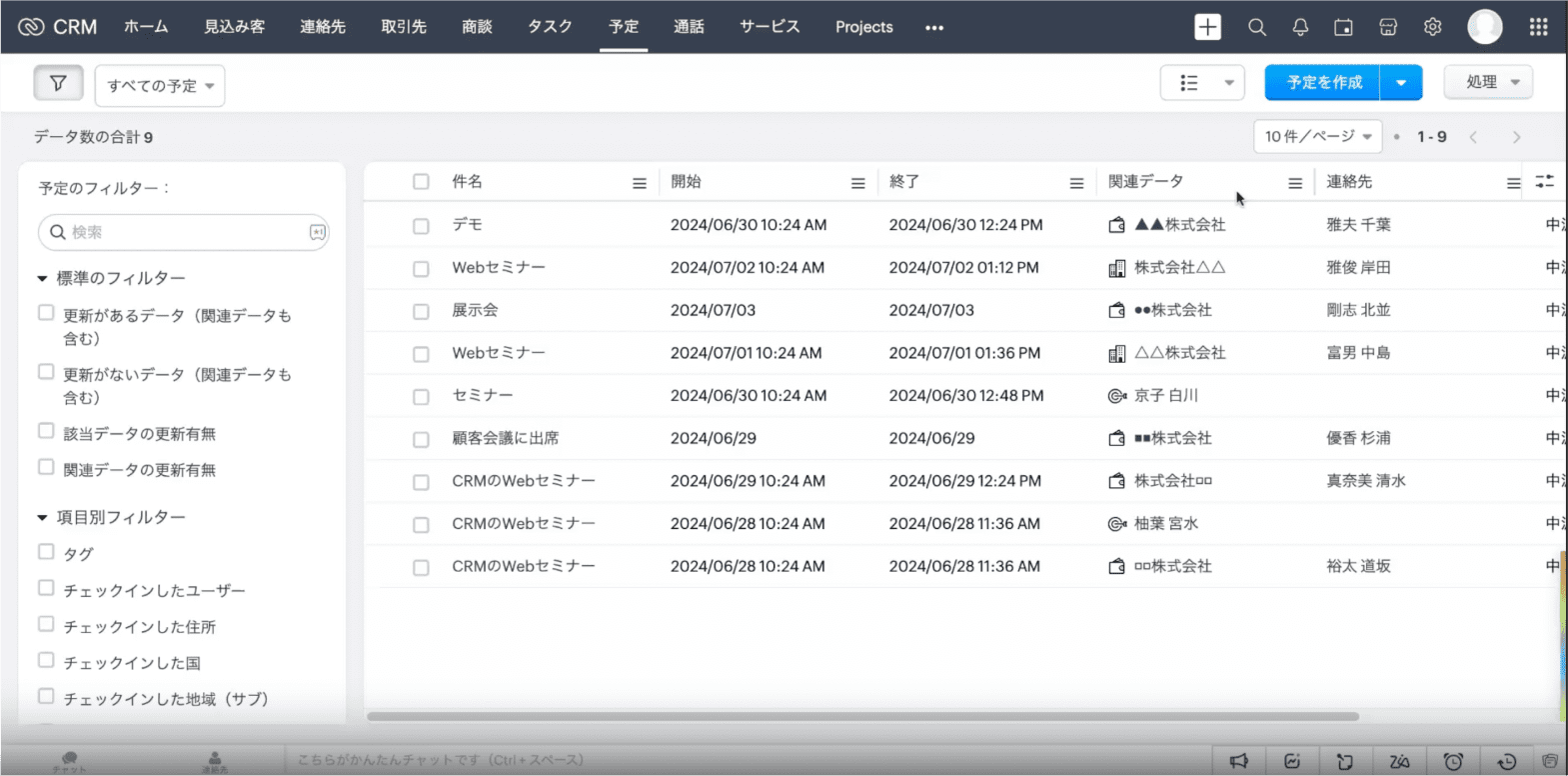Click the filter funnel icon
The height and width of the screenshot is (776, 1568).
point(58,83)
